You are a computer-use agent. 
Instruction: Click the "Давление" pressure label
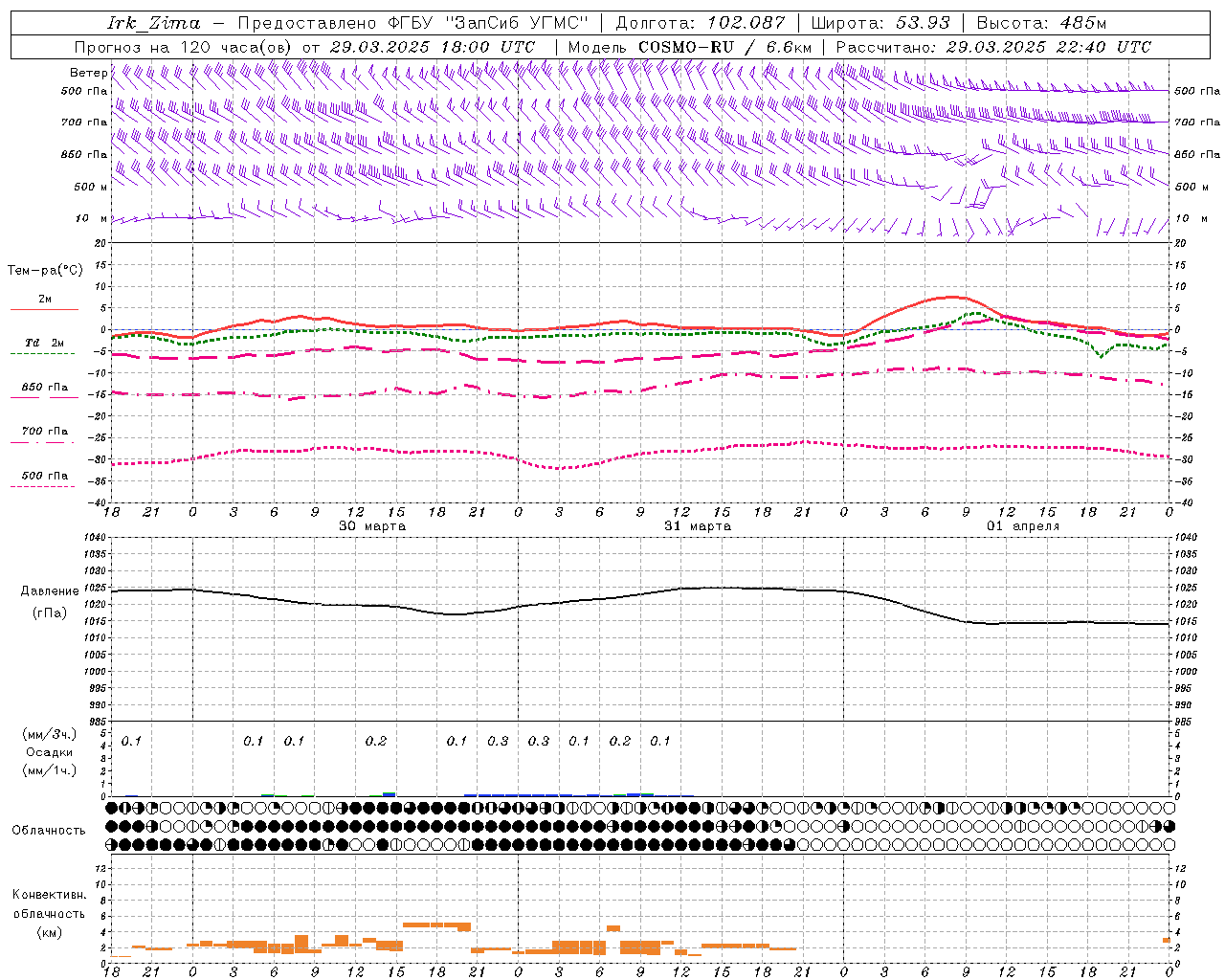(50, 591)
